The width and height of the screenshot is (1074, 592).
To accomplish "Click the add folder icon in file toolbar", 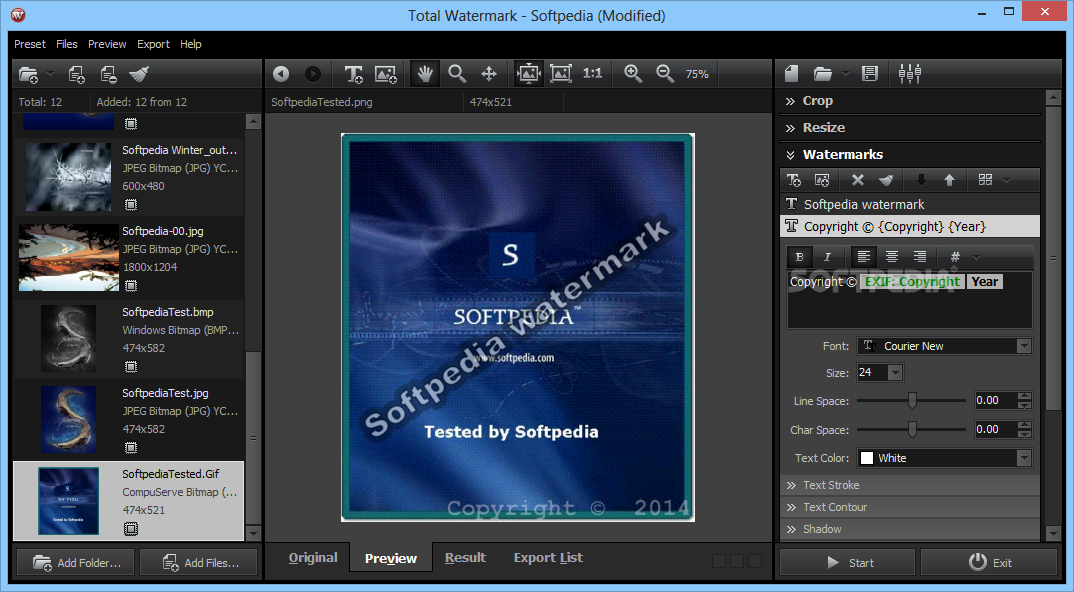I will point(29,74).
